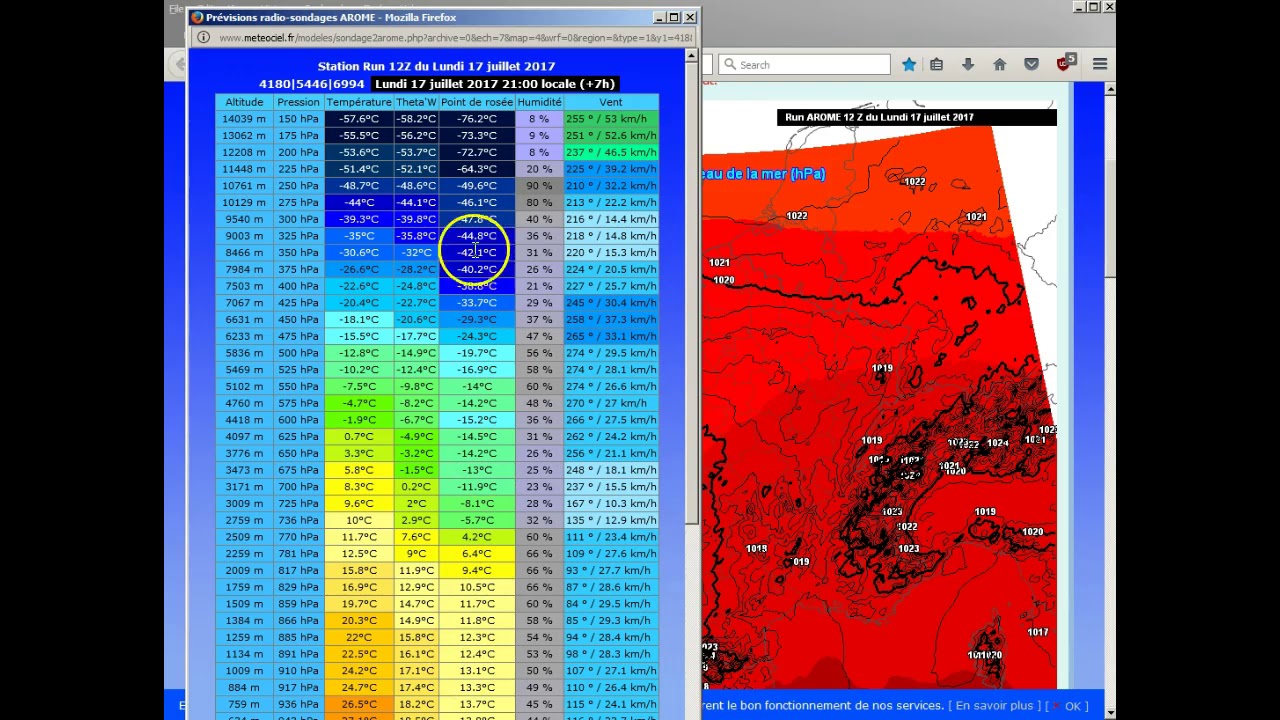1280x720 pixels.
Task: Click the '700 hPa' pressure cell
Action: (x=298, y=487)
